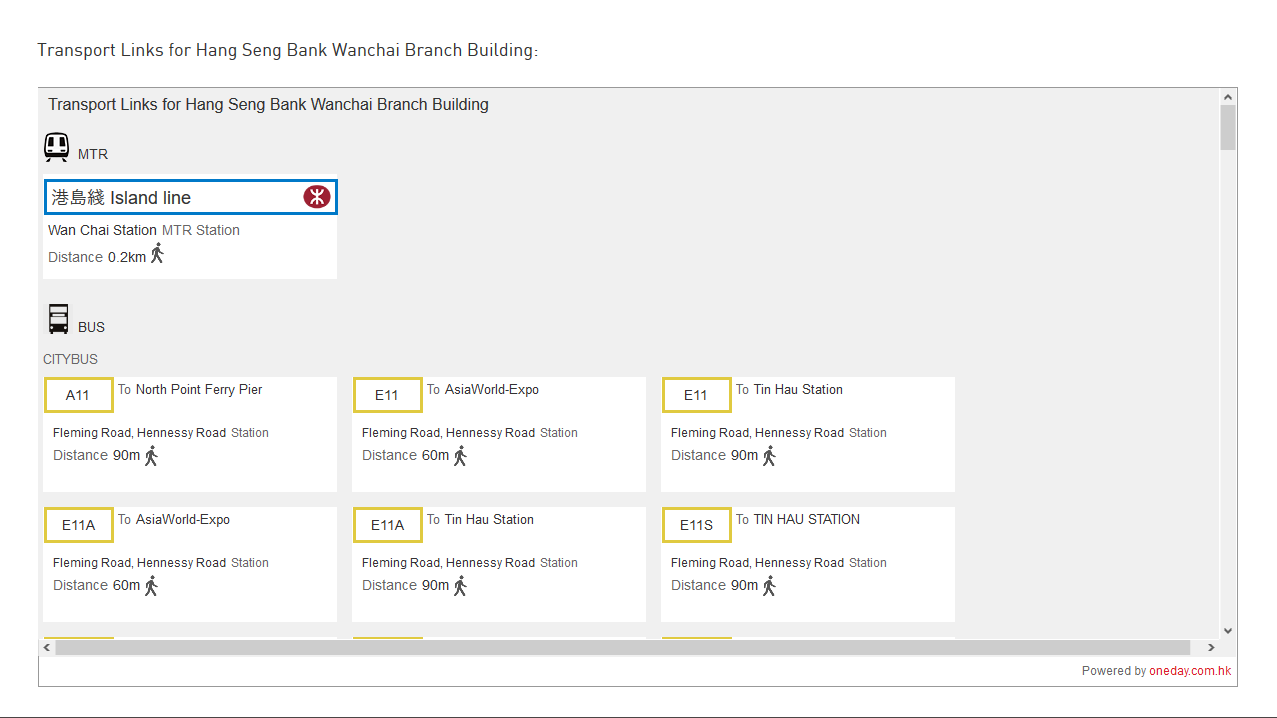Click walking icon in A11 North Point card
This screenshot has width=1277, height=718.
tap(152, 456)
